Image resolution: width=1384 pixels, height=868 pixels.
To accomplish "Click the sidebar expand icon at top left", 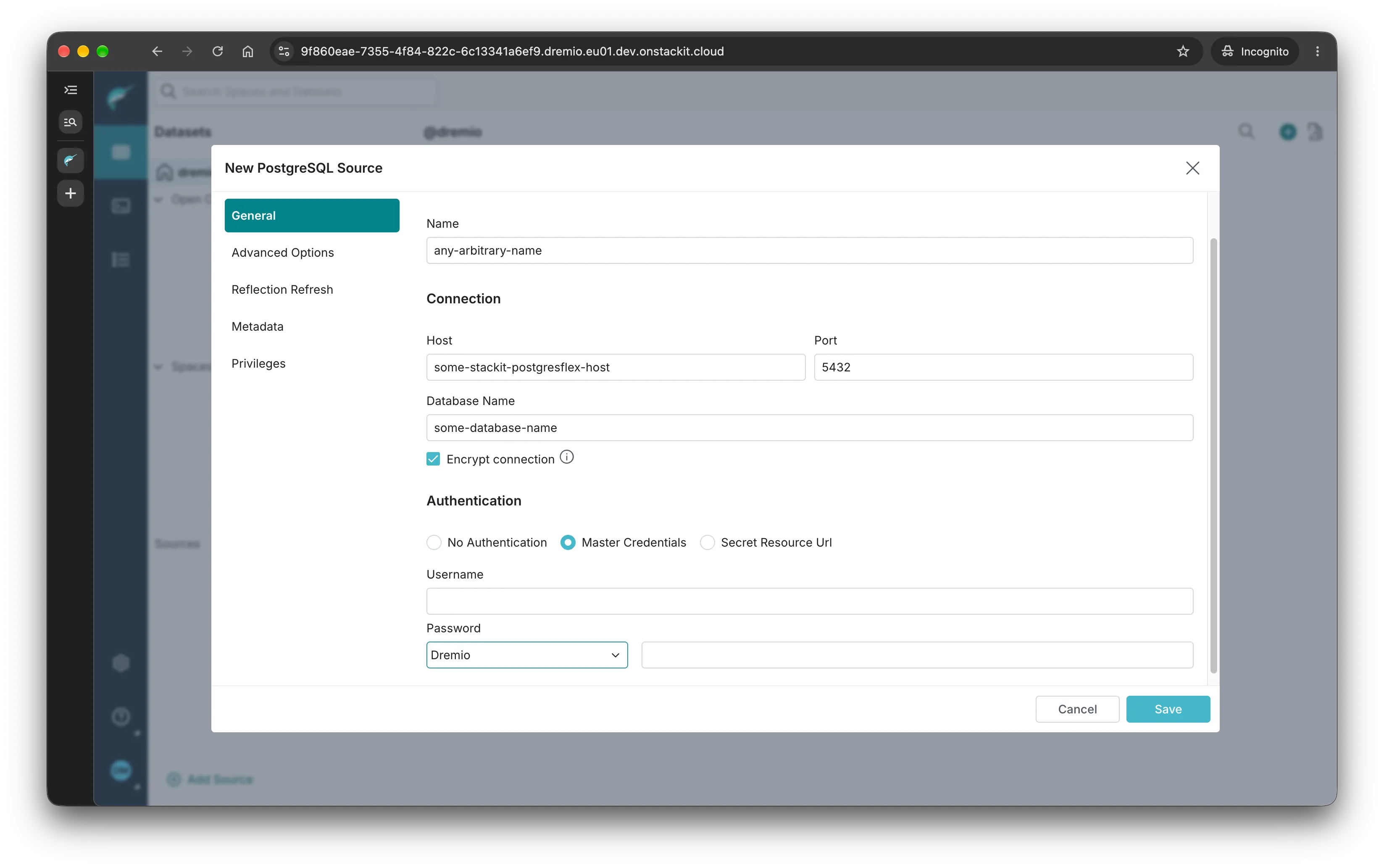I will click(71, 89).
